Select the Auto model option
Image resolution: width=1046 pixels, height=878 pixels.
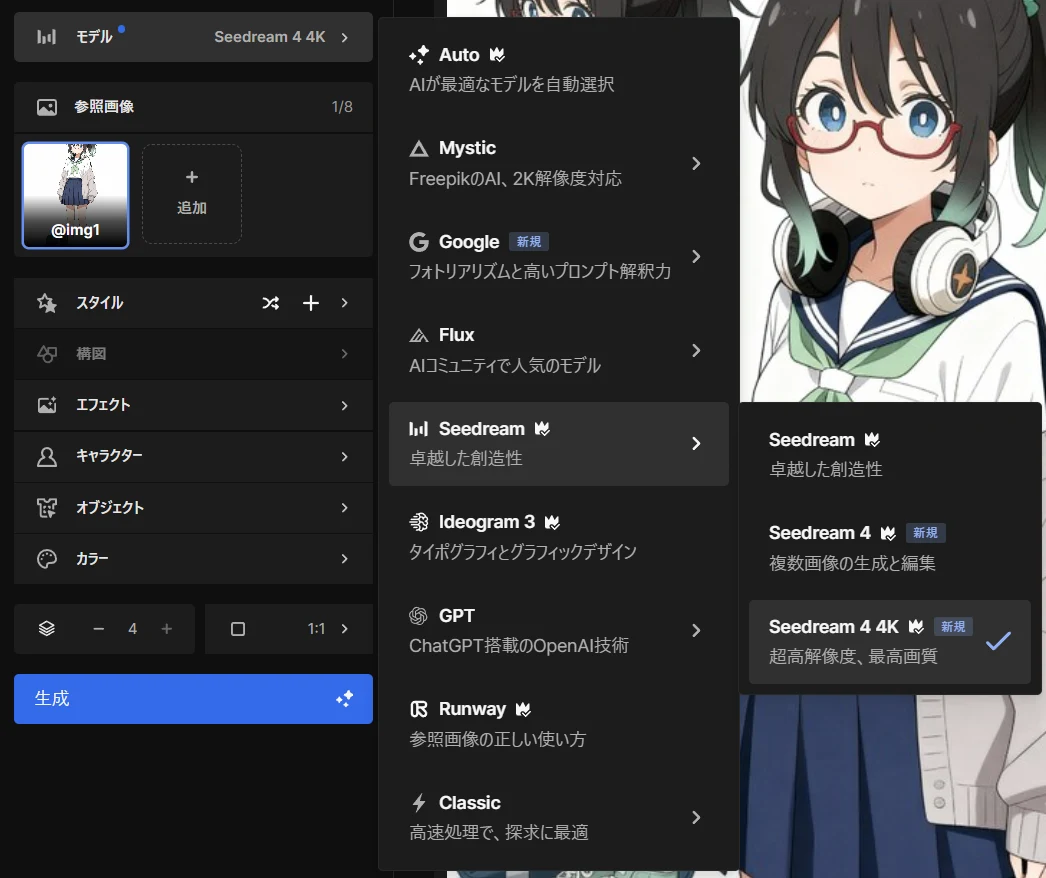558,69
